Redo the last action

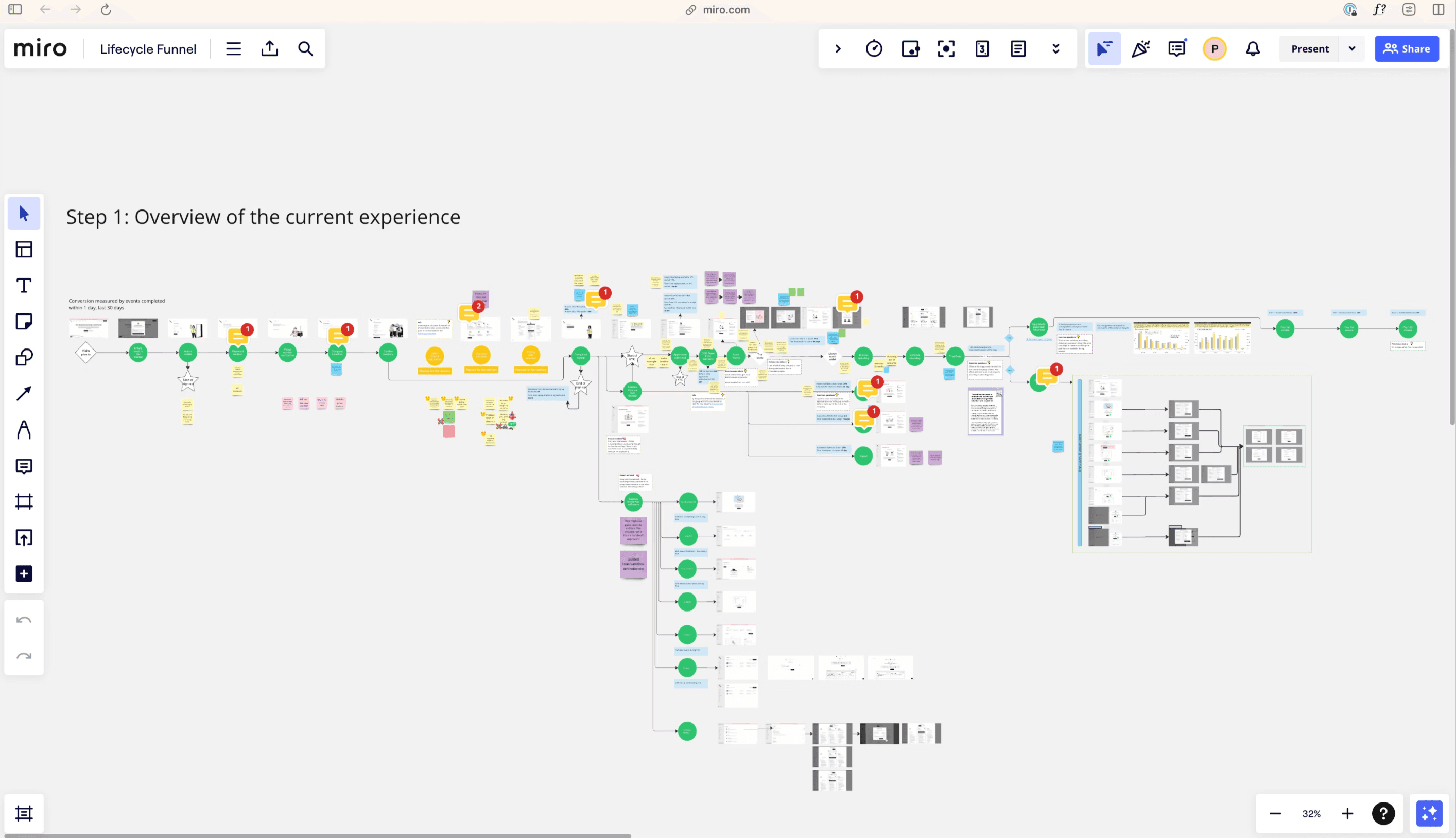[x=24, y=656]
